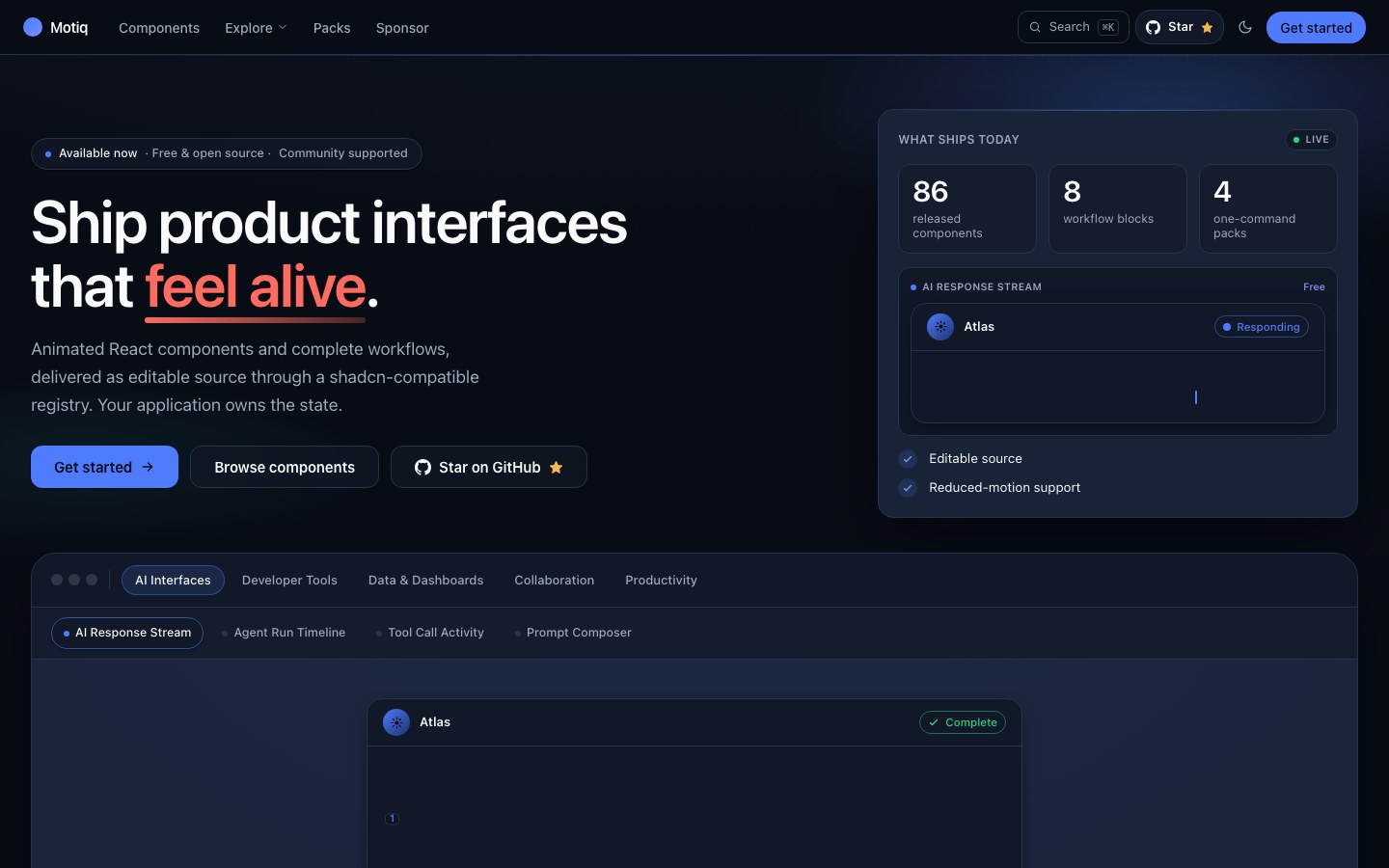The image size is (1389, 868).
Task: Click the Editable source checkmark icon
Action: point(908,459)
